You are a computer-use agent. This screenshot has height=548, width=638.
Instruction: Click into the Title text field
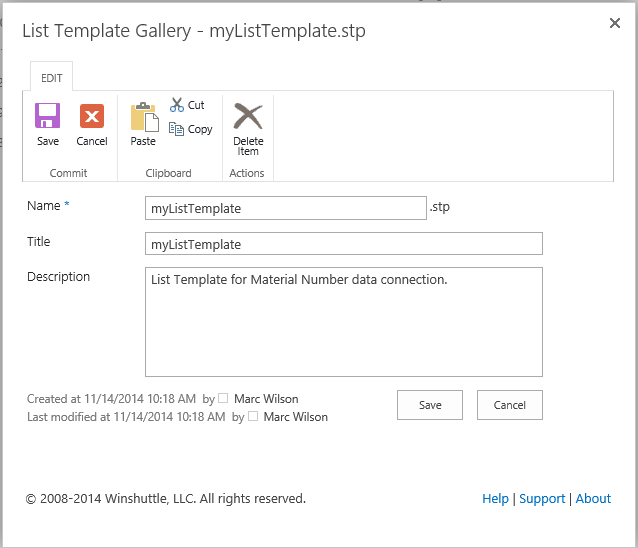tap(344, 244)
